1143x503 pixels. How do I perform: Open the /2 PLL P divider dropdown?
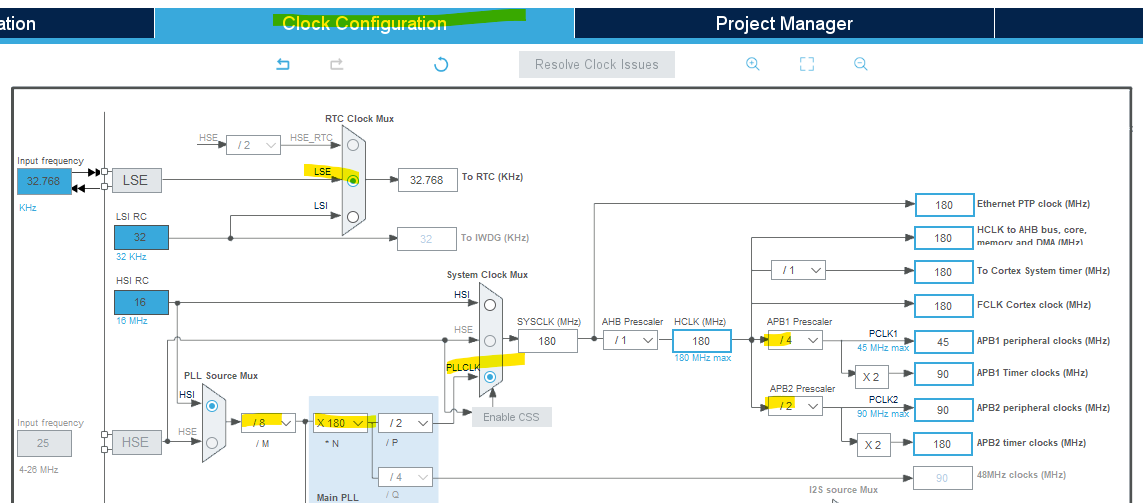click(405, 423)
